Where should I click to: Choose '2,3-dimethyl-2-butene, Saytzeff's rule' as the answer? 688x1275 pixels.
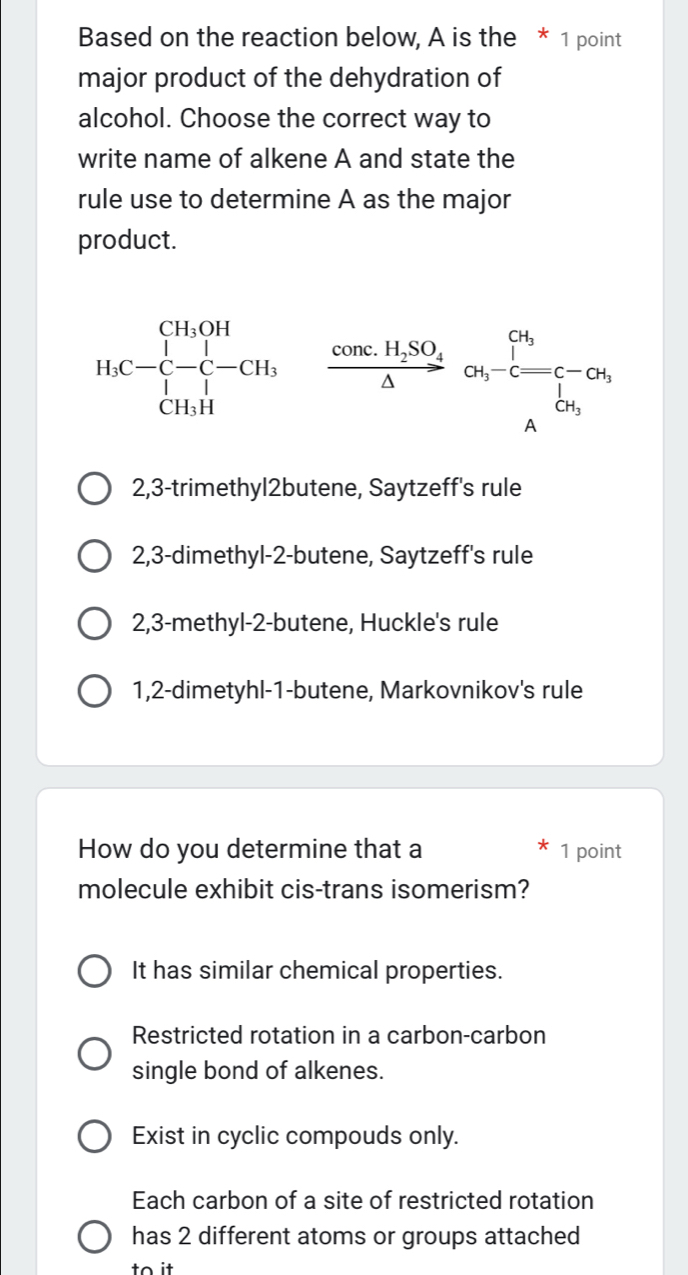click(x=94, y=556)
